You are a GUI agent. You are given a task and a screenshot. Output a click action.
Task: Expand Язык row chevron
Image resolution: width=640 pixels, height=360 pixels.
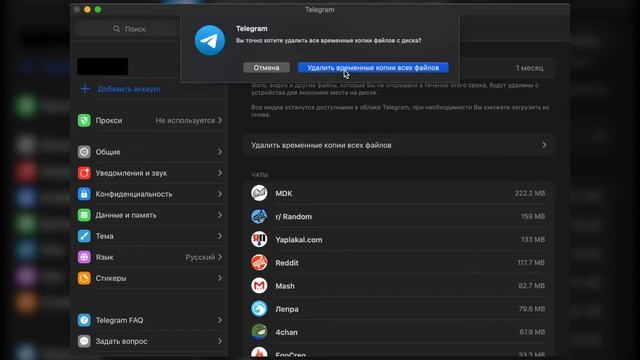(x=220, y=257)
